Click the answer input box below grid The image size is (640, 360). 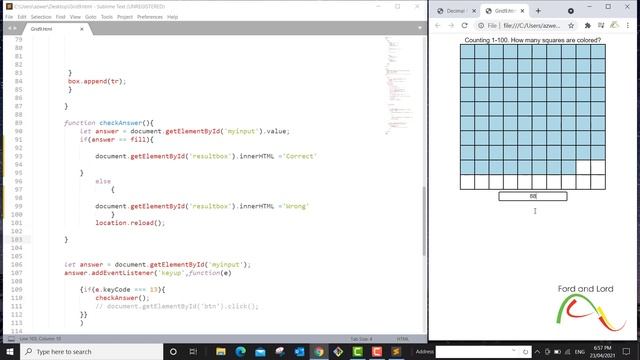point(533,196)
